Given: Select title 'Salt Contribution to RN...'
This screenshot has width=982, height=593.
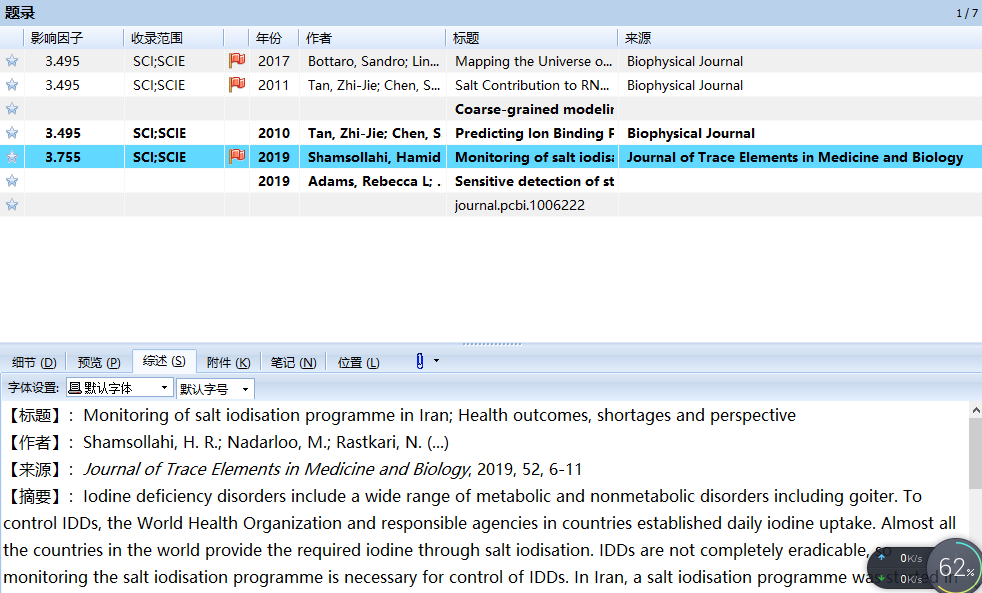Looking at the screenshot, I should coord(532,85).
